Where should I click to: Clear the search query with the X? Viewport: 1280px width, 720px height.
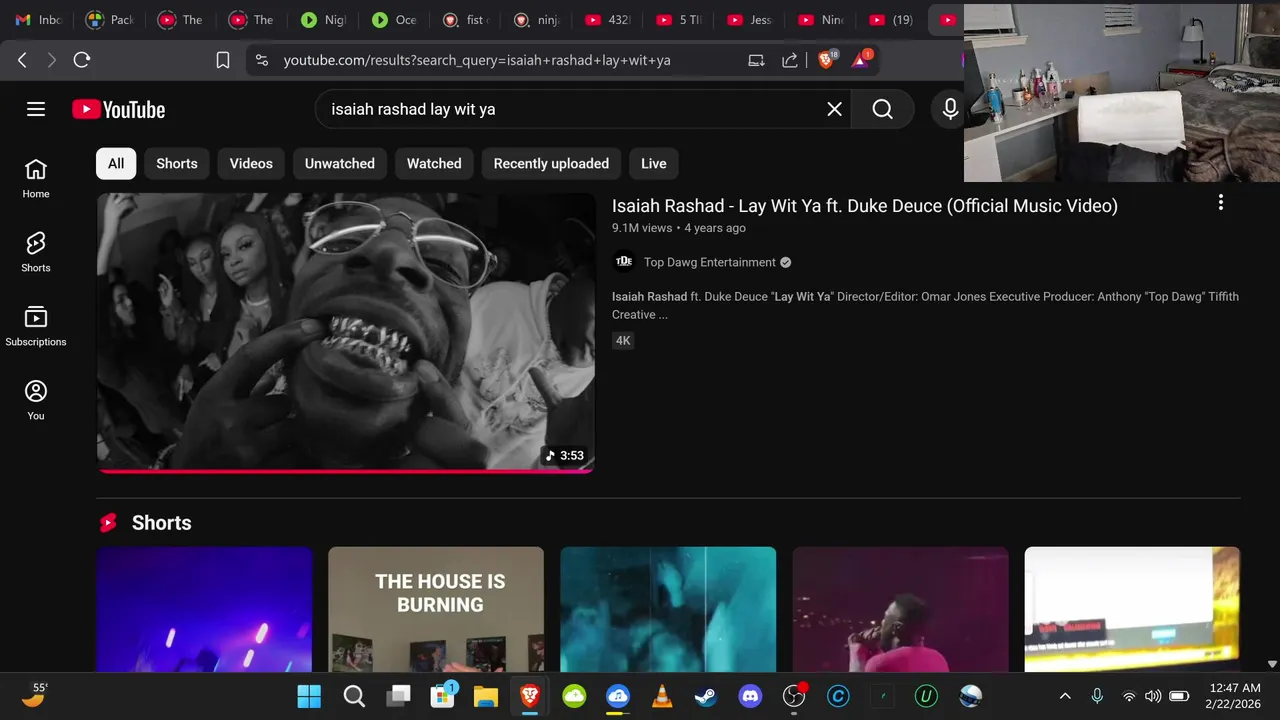click(834, 109)
